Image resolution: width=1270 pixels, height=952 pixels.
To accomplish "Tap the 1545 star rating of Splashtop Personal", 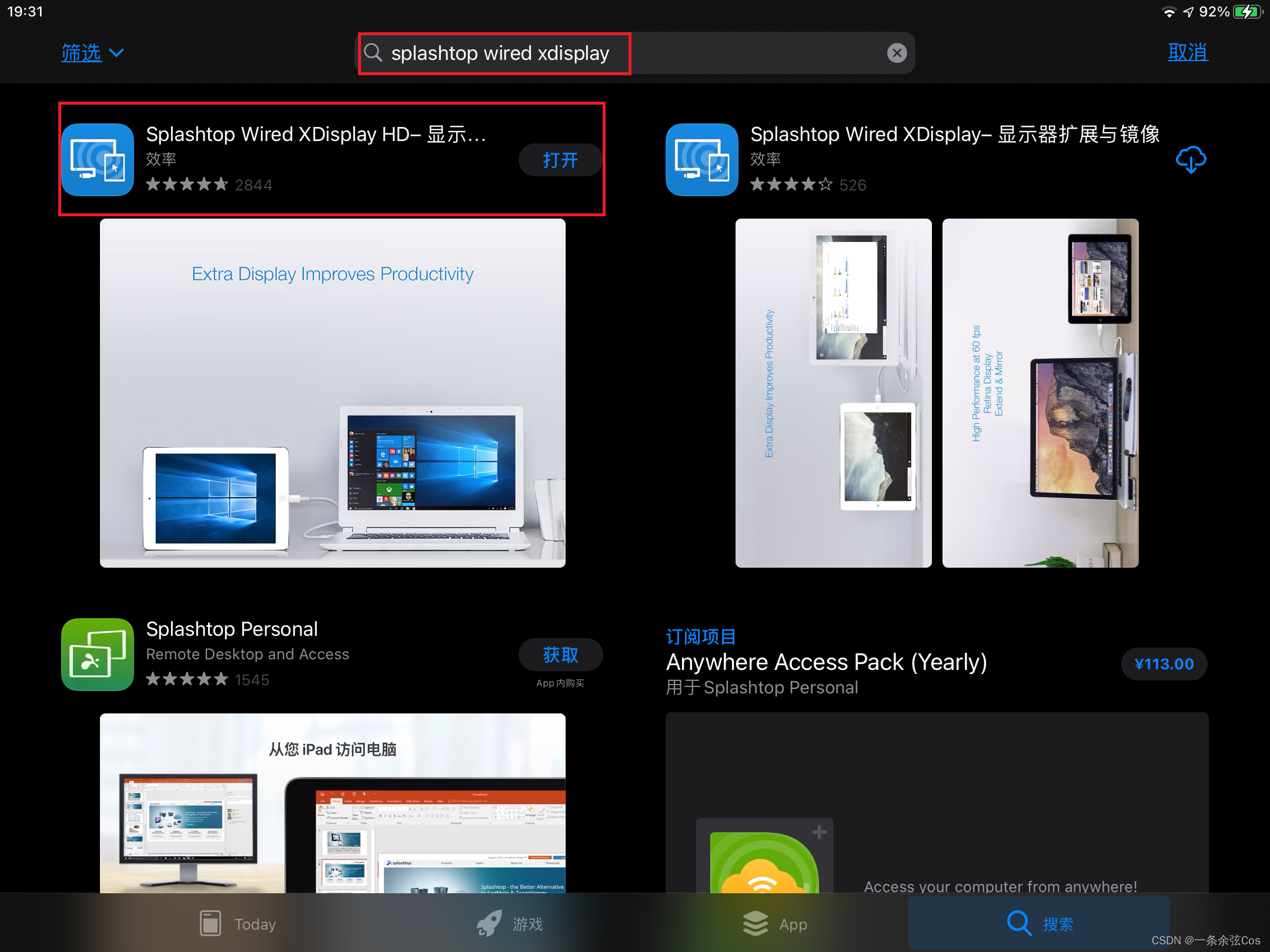I will (208, 680).
